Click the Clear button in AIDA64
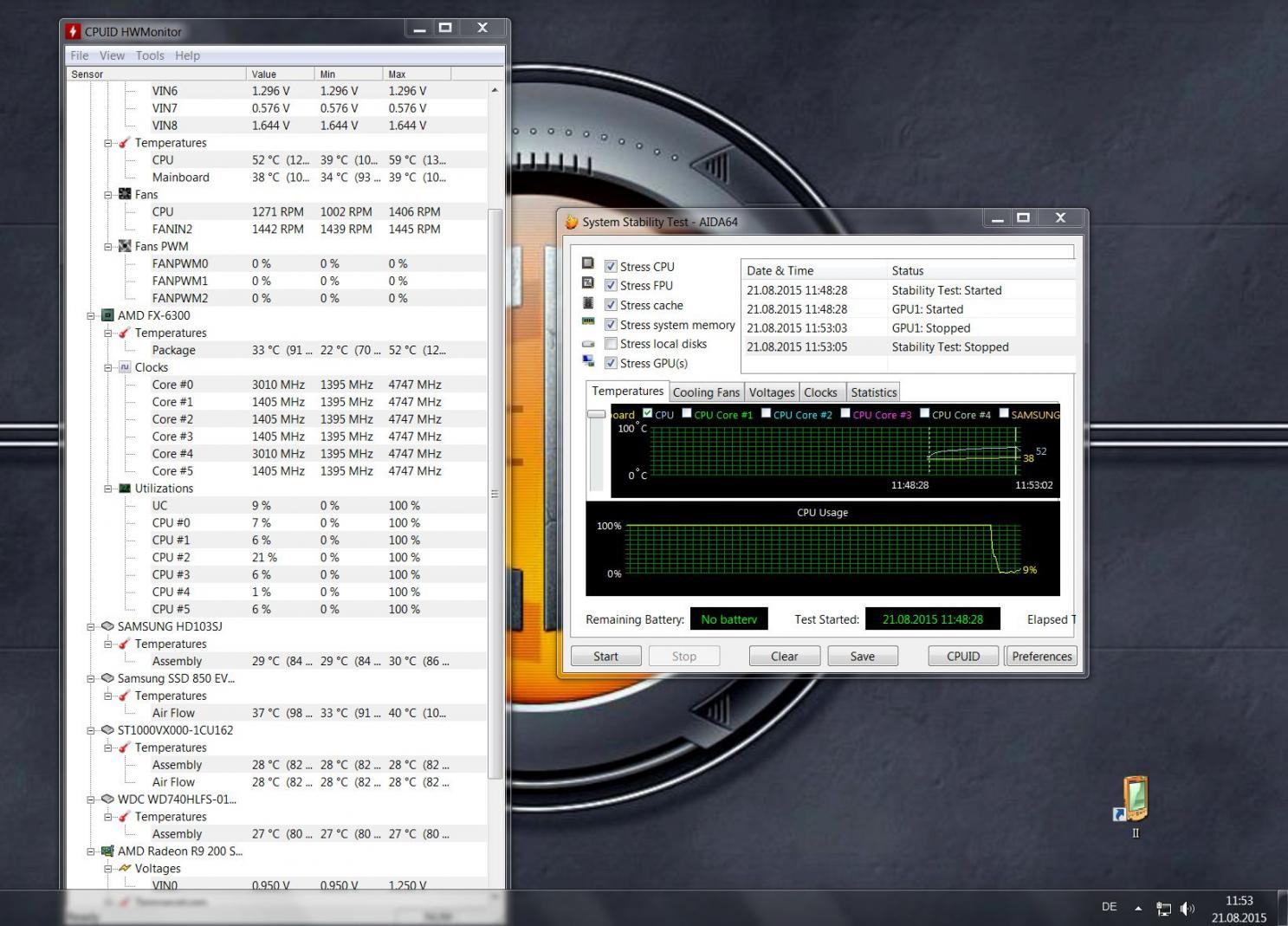The height and width of the screenshot is (926, 1288). (784, 656)
